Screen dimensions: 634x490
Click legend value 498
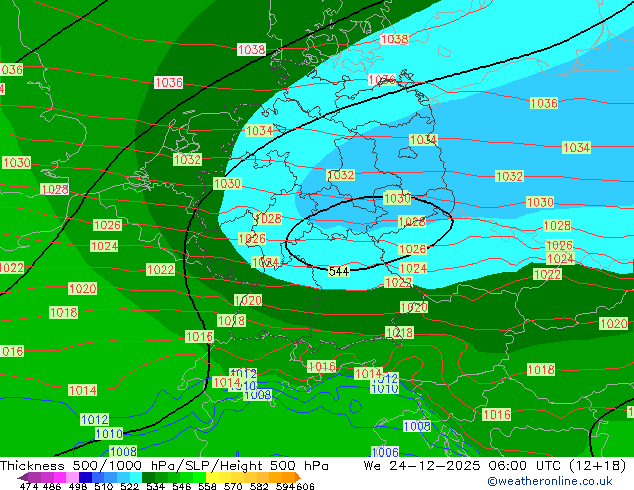coord(78,486)
